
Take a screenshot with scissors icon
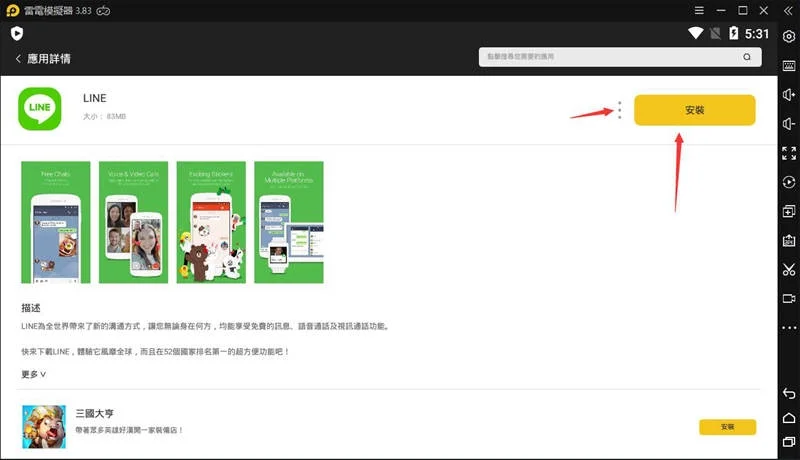tap(789, 269)
